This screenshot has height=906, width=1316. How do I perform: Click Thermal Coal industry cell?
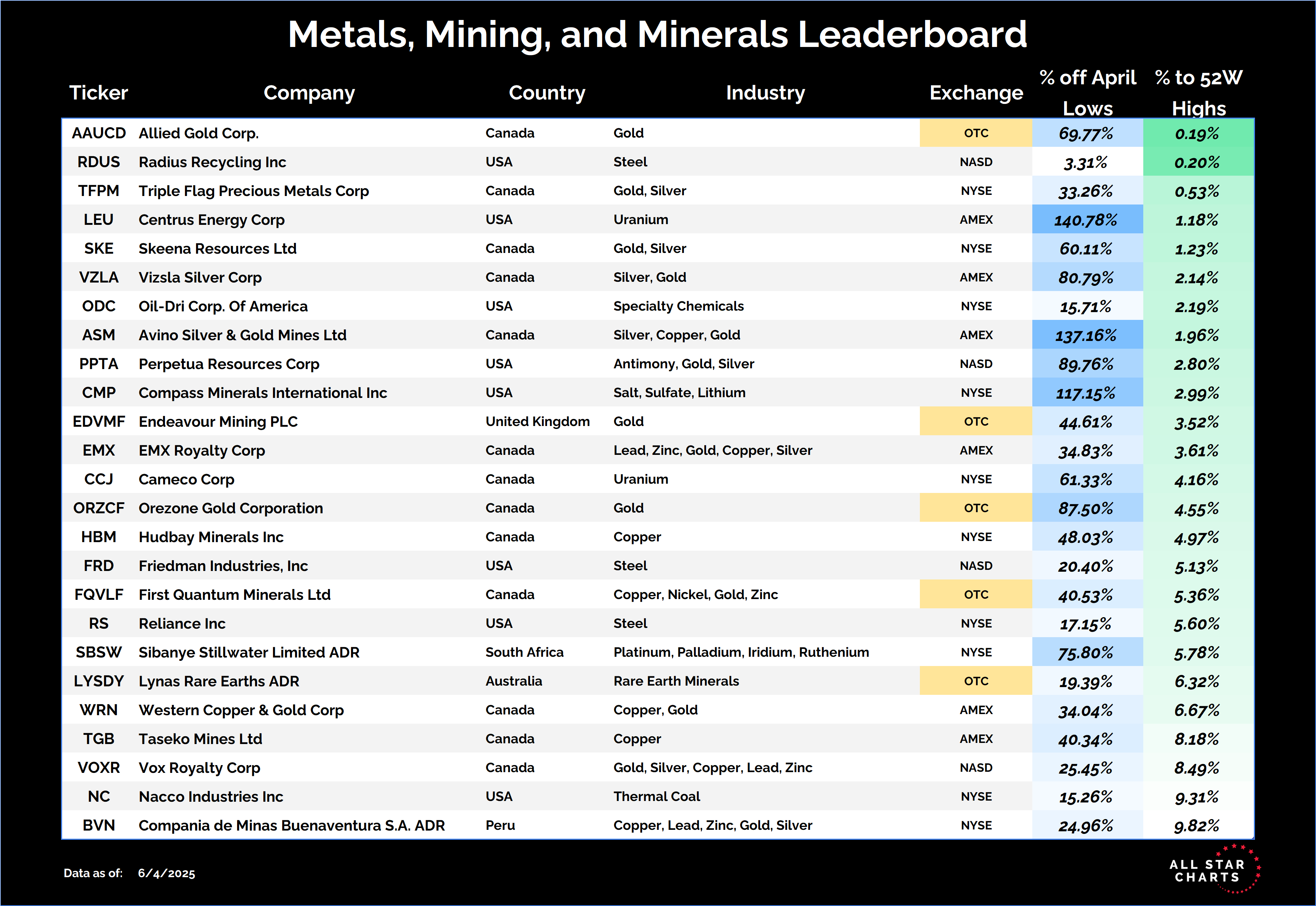(656, 797)
